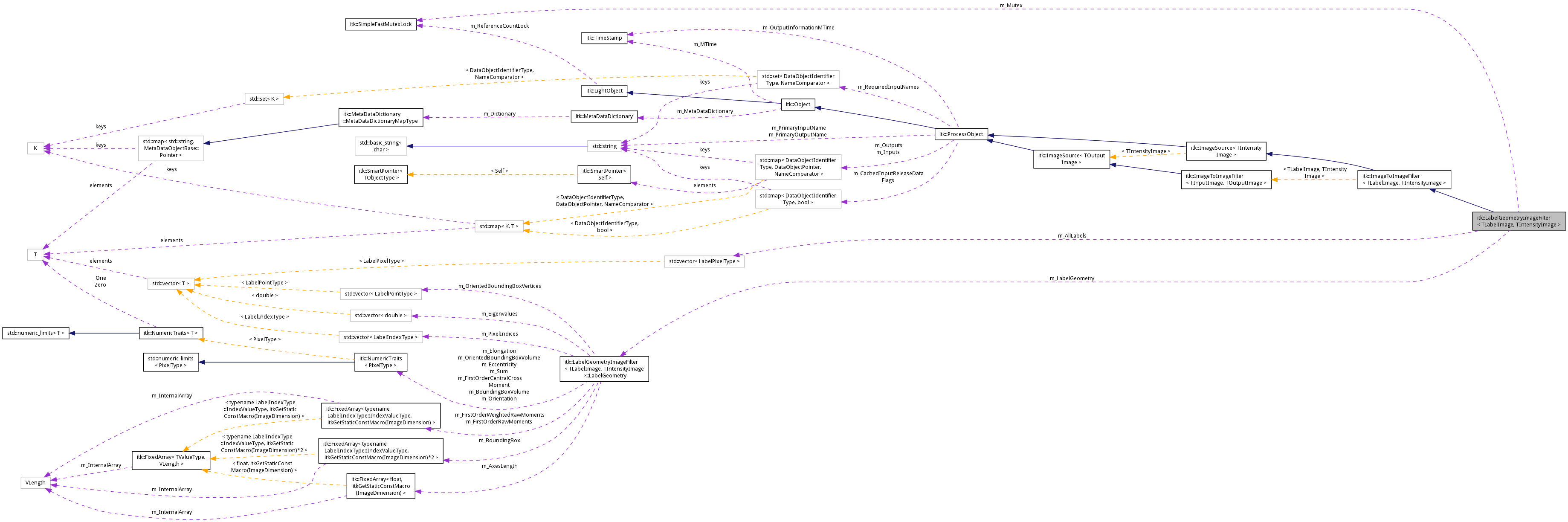1568x522 pixels.
Task: Select the m_Eigenvalues edge label
Action: pyautogui.click(x=499, y=314)
